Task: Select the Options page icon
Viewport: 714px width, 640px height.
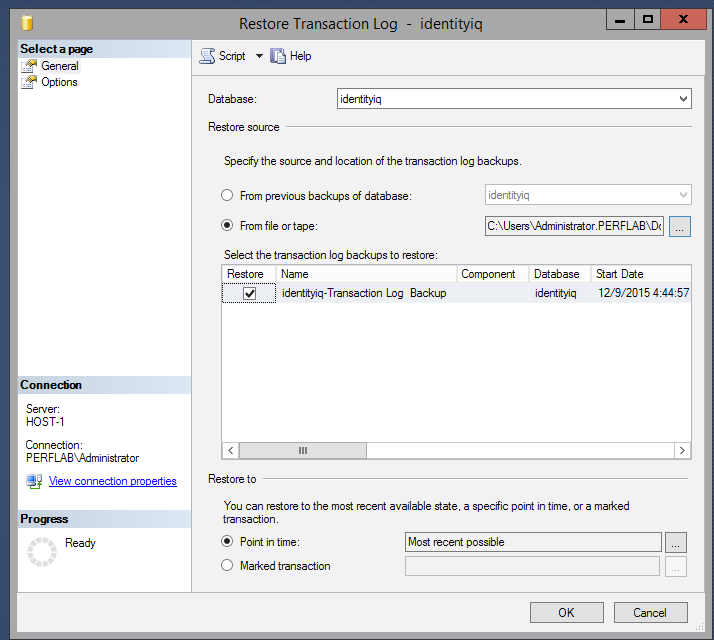Action: (x=29, y=82)
